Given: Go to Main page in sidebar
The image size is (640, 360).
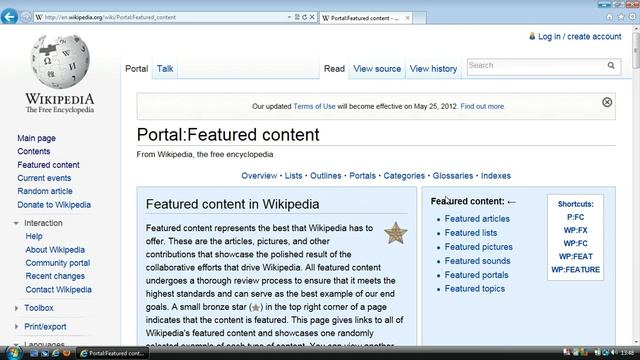Looking at the screenshot, I should coord(36,138).
